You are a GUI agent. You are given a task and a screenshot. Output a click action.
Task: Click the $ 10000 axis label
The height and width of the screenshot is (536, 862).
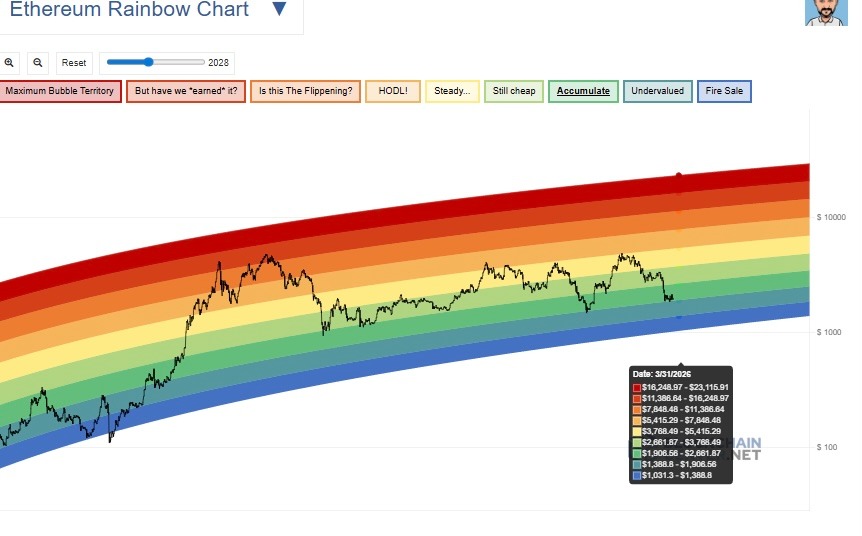pos(832,217)
